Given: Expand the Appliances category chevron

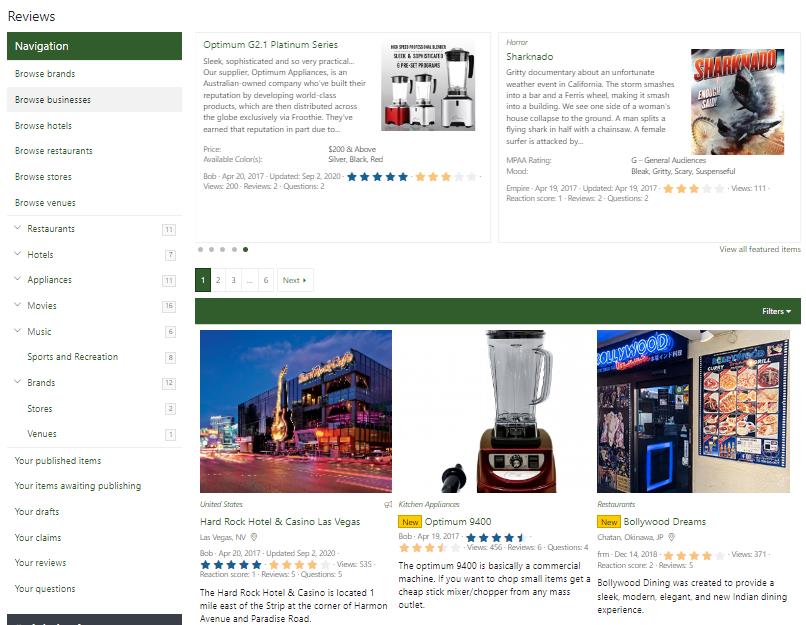Looking at the screenshot, I should 18,280.
